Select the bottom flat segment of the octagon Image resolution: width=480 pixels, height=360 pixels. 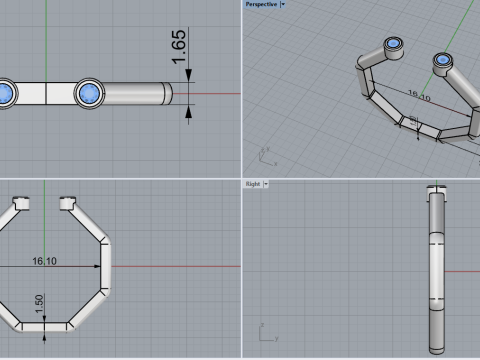click(x=44, y=327)
